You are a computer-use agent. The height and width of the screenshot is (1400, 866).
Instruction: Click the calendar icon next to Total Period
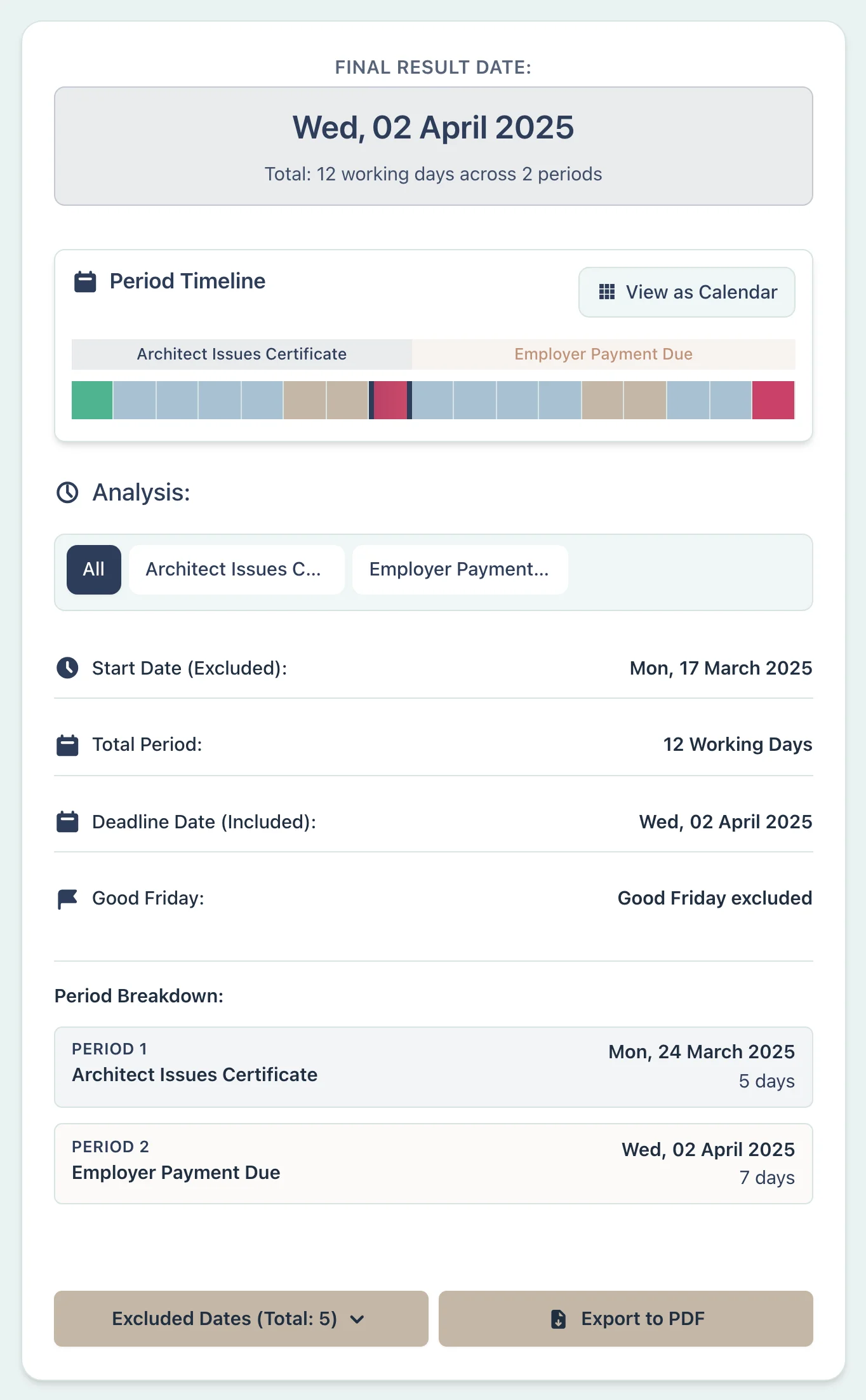click(67, 744)
